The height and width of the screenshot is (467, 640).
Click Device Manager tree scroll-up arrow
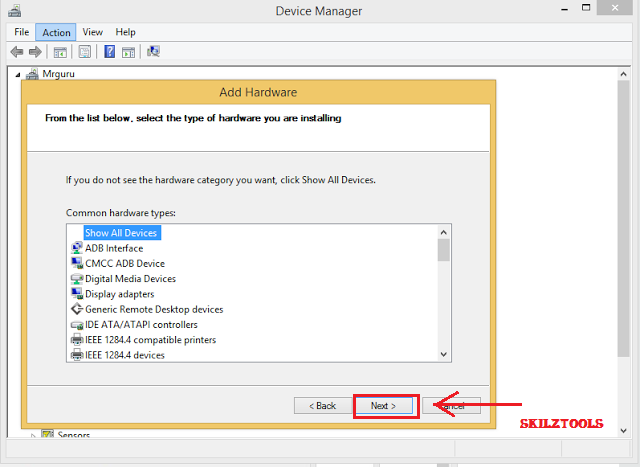click(x=623, y=74)
